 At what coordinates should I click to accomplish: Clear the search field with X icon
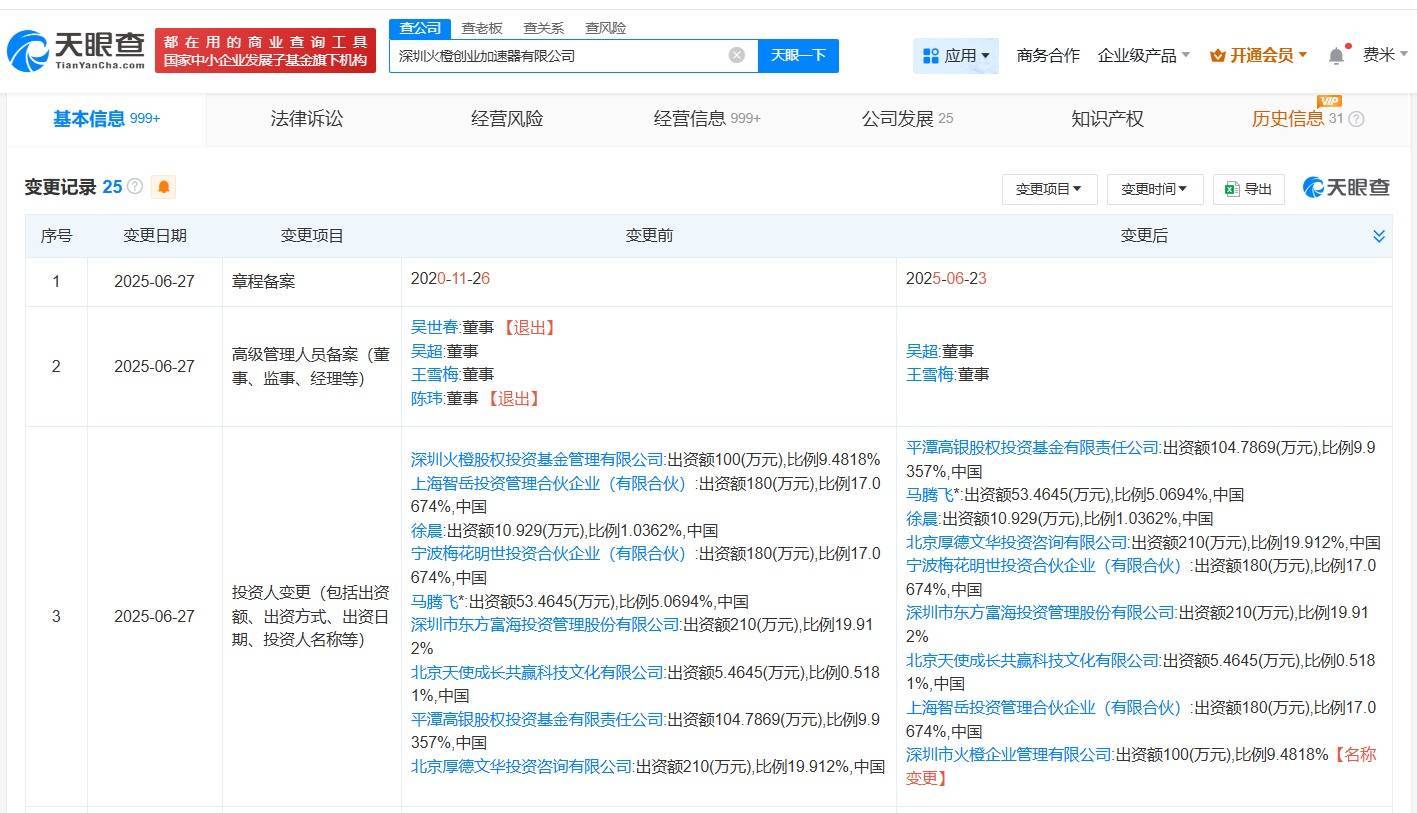click(737, 55)
